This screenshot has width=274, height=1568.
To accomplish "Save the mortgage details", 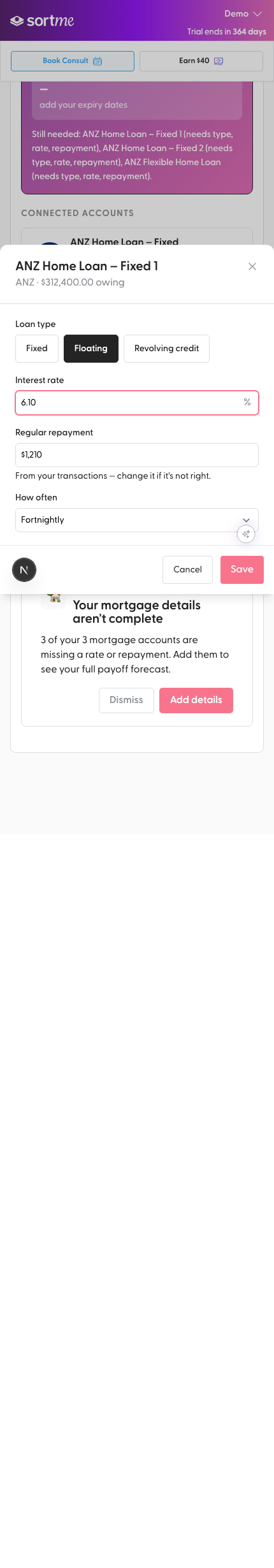I will click(x=242, y=570).
